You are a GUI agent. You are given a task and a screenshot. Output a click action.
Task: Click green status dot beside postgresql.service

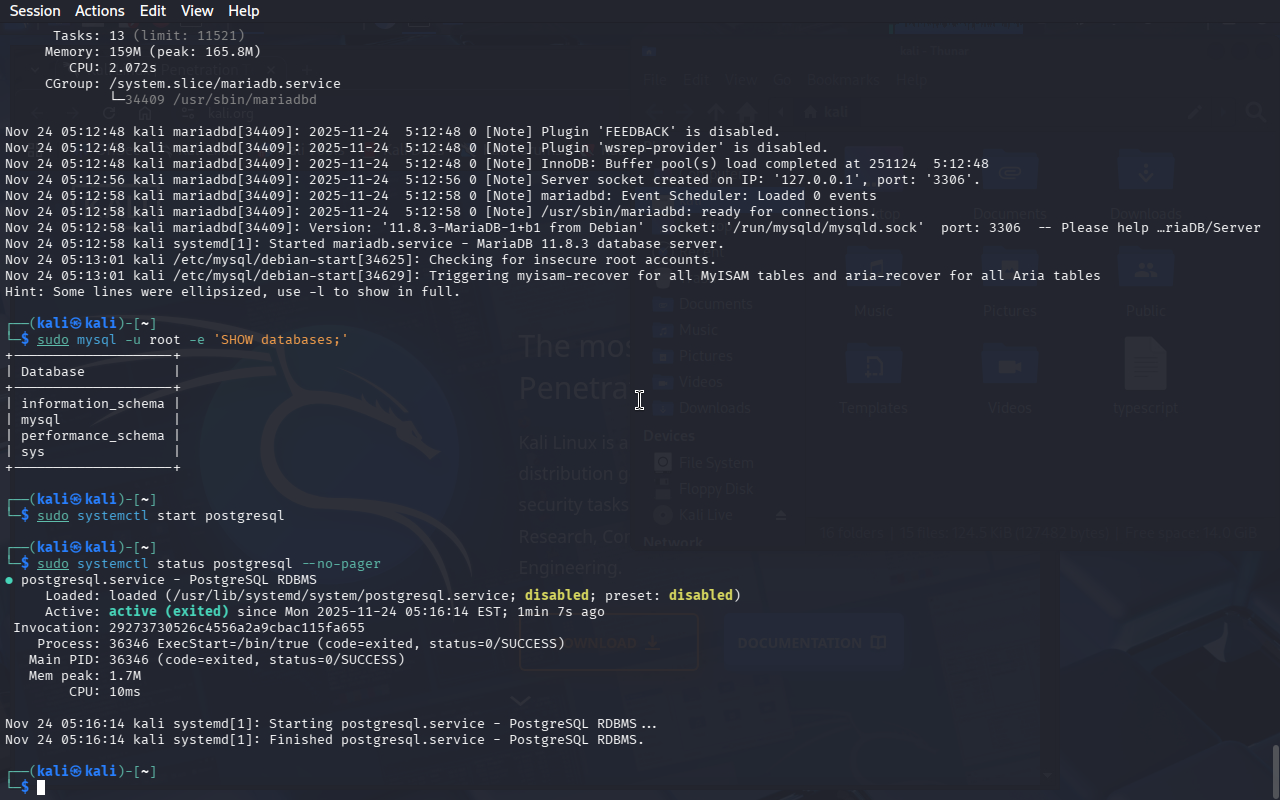pos(9,580)
